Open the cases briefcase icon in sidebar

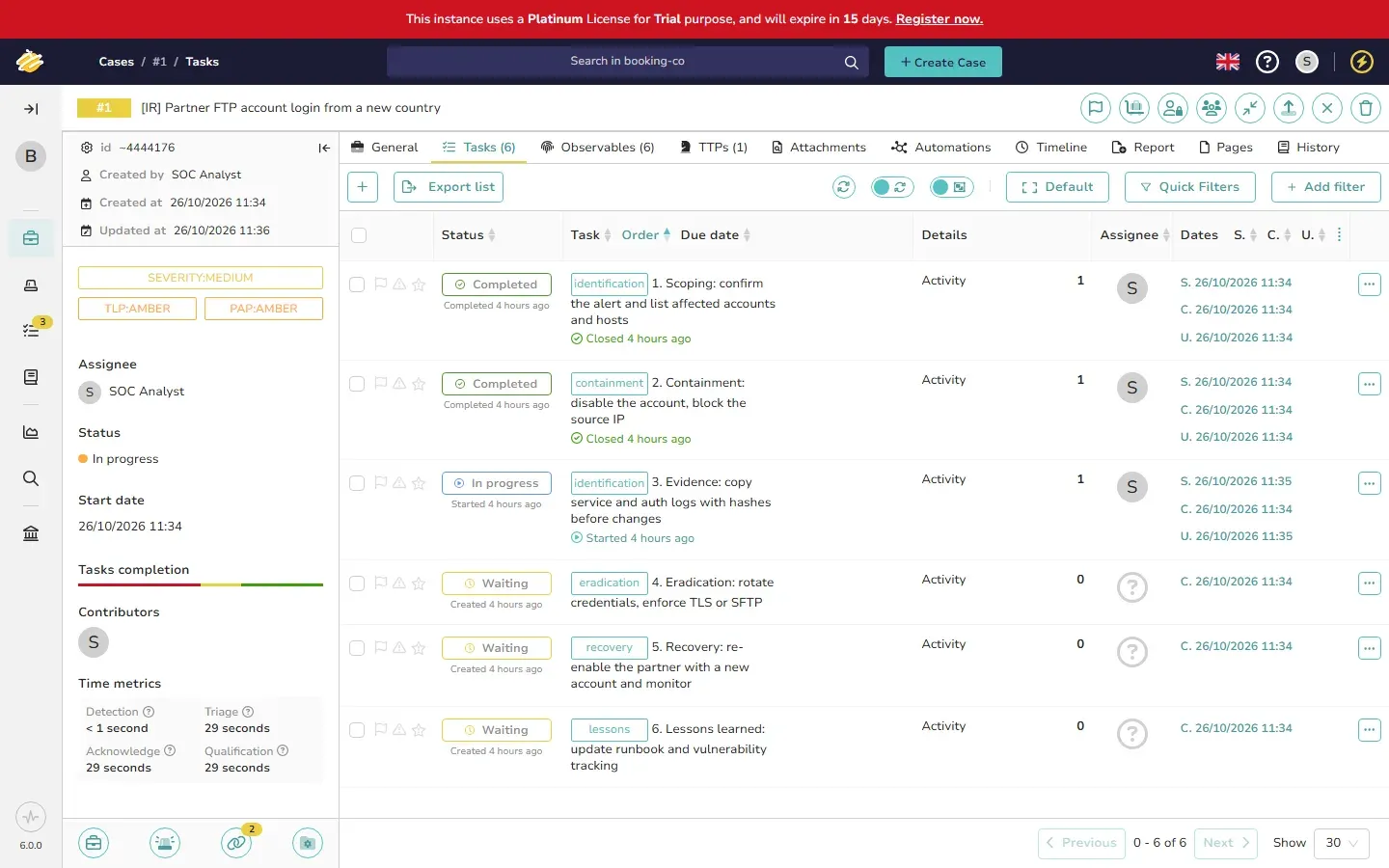(x=31, y=237)
